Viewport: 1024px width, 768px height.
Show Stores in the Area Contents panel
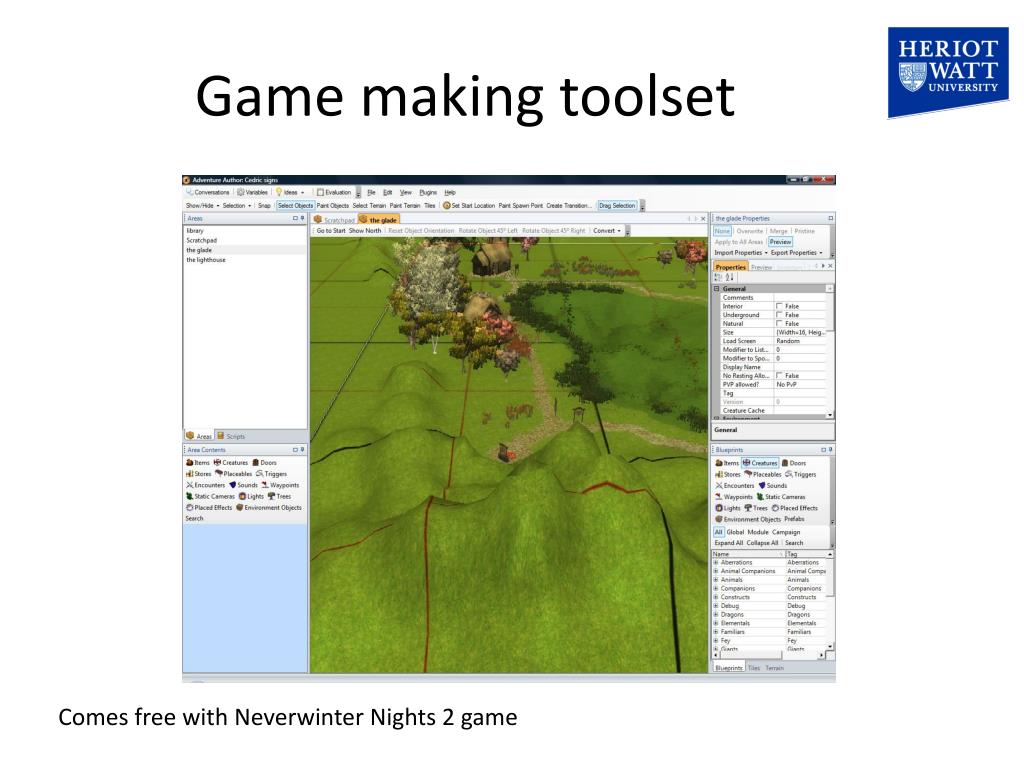click(x=199, y=474)
